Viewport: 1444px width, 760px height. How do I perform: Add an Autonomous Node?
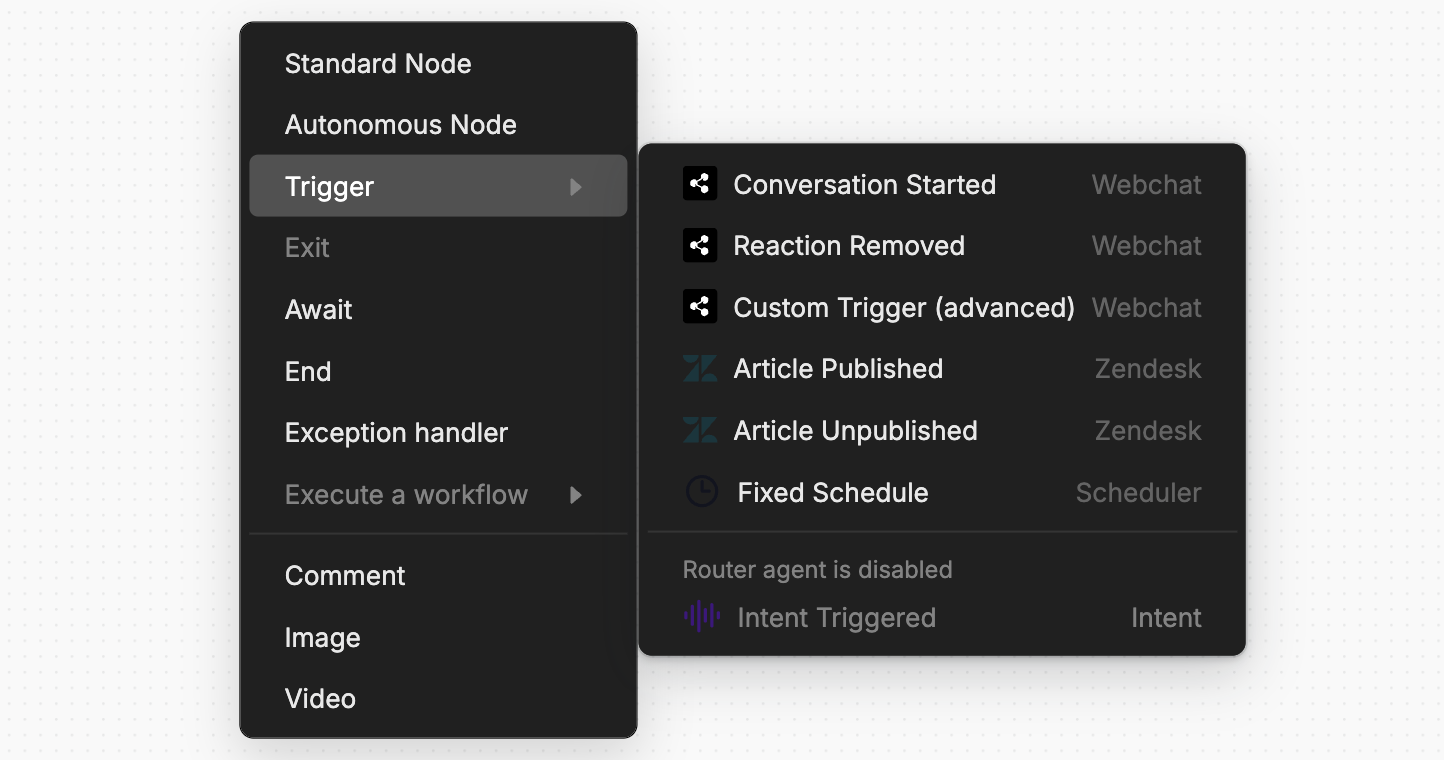point(400,124)
